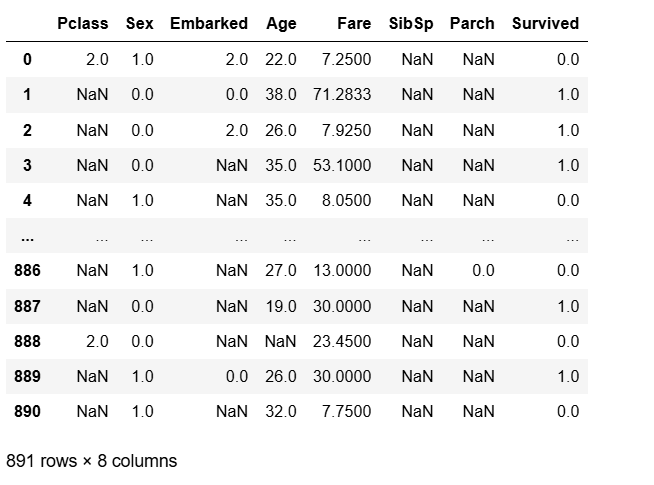Viewport: 654px width, 485px height.
Task: Select the Age column header
Action: [282, 24]
